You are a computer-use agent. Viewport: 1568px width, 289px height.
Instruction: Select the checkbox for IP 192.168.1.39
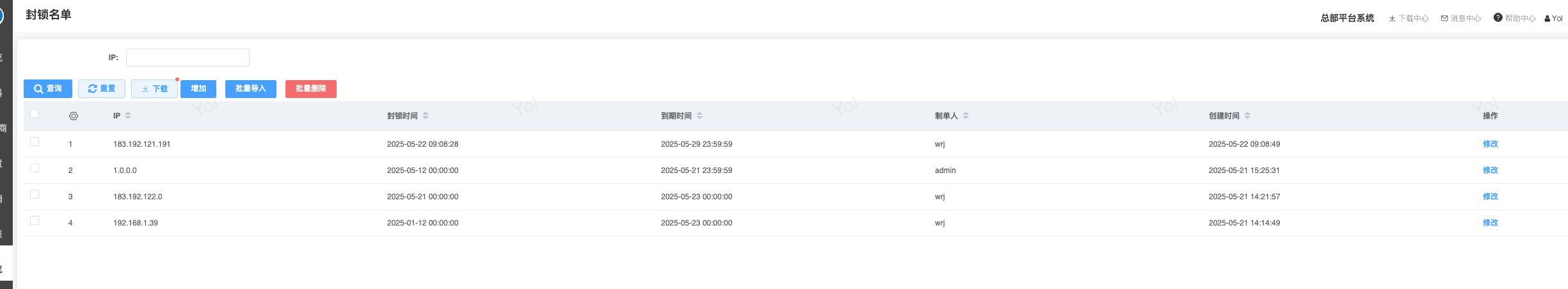(35, 221)
